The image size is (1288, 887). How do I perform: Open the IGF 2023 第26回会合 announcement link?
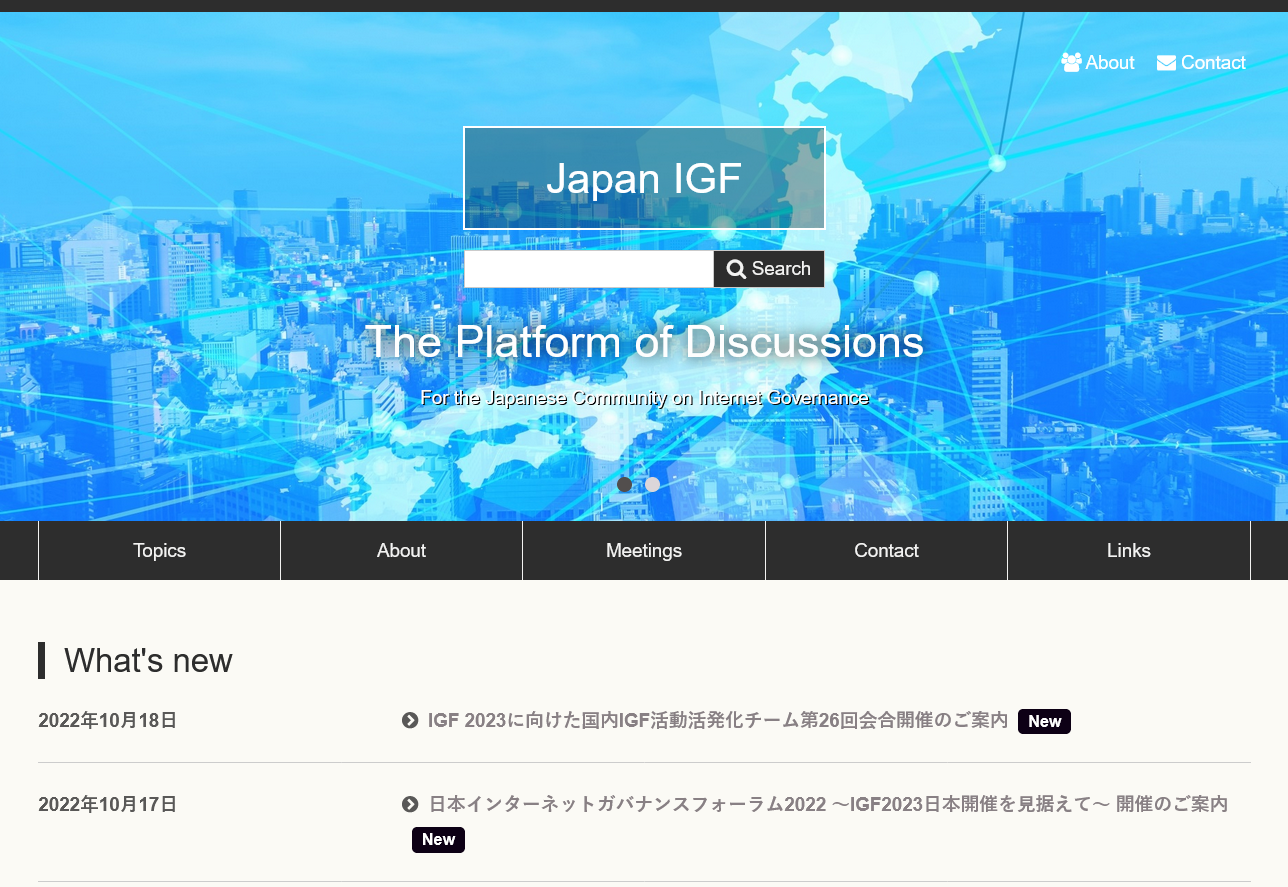[716, 719]
